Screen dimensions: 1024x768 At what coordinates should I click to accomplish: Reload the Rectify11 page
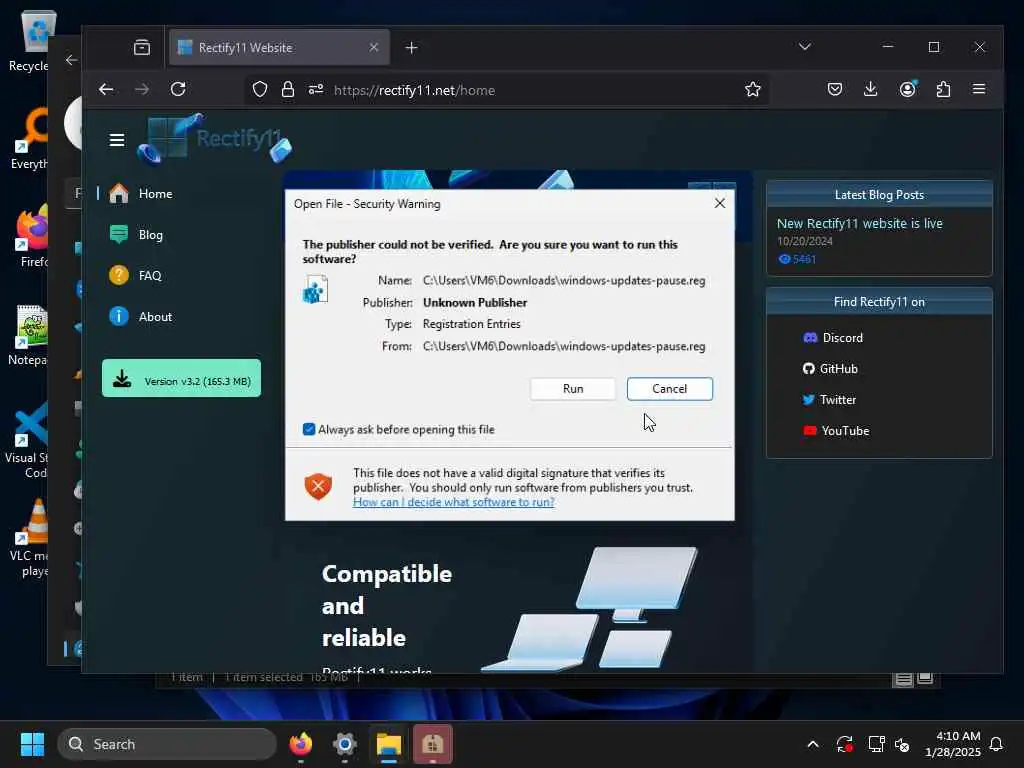tap(178, 89)
